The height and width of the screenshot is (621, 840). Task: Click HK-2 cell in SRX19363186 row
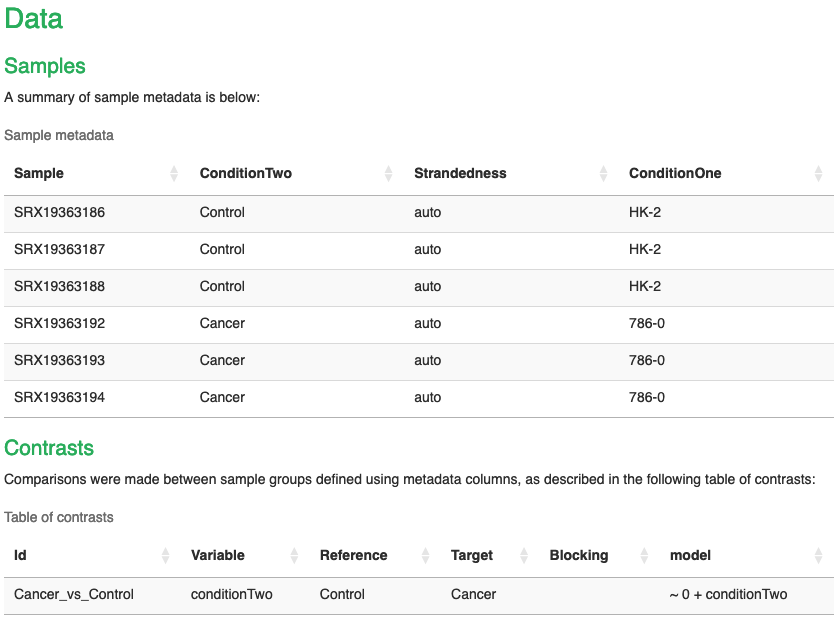(645, 213)
